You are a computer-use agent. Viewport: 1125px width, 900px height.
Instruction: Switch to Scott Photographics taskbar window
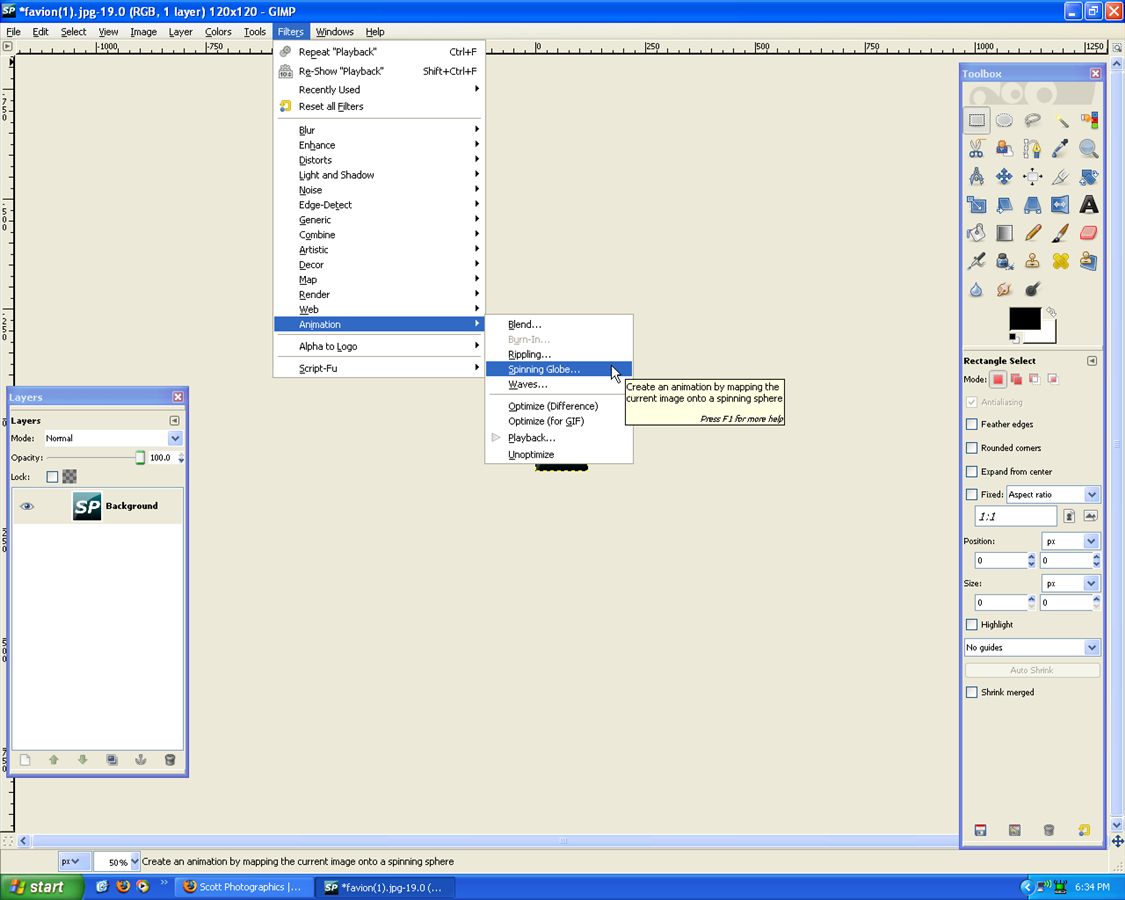tap(245, 887)
